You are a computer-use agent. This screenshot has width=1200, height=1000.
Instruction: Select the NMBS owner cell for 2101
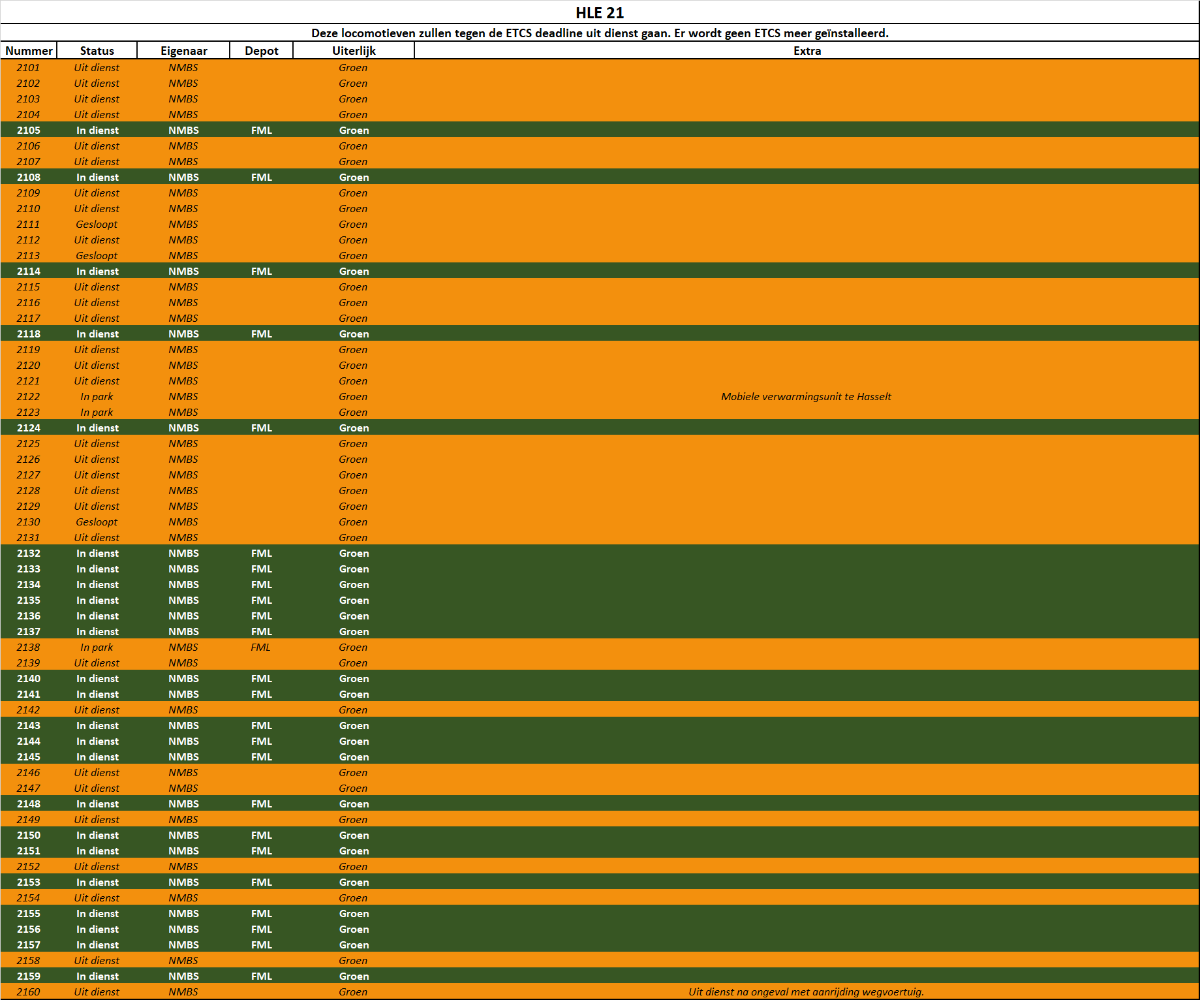183,68
